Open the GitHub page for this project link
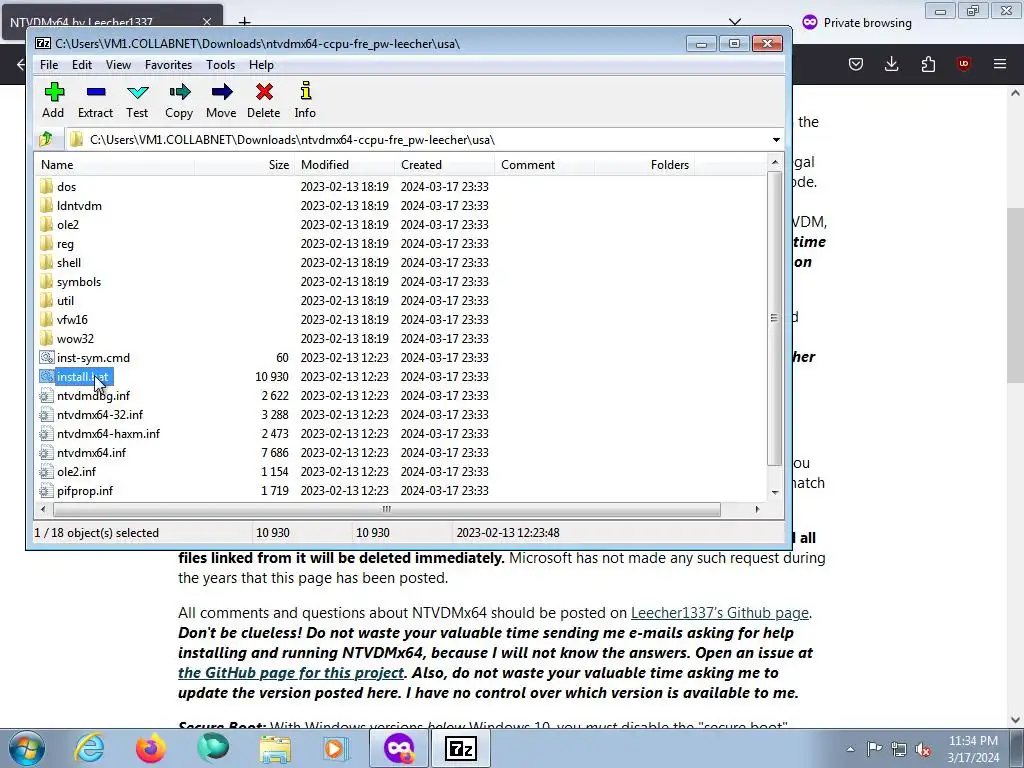The height and width of the screenshot is (768, 1024). [x=291, y=673]
